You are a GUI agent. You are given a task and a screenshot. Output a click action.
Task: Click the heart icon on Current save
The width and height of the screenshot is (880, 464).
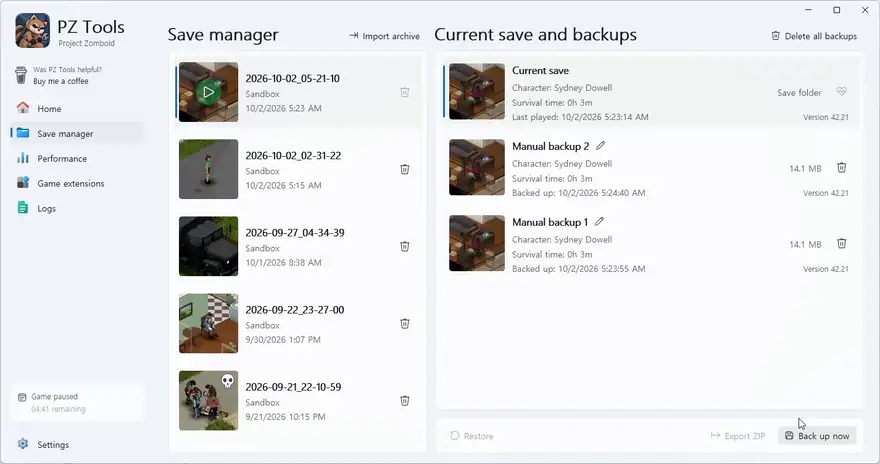(x=841, y=91)
